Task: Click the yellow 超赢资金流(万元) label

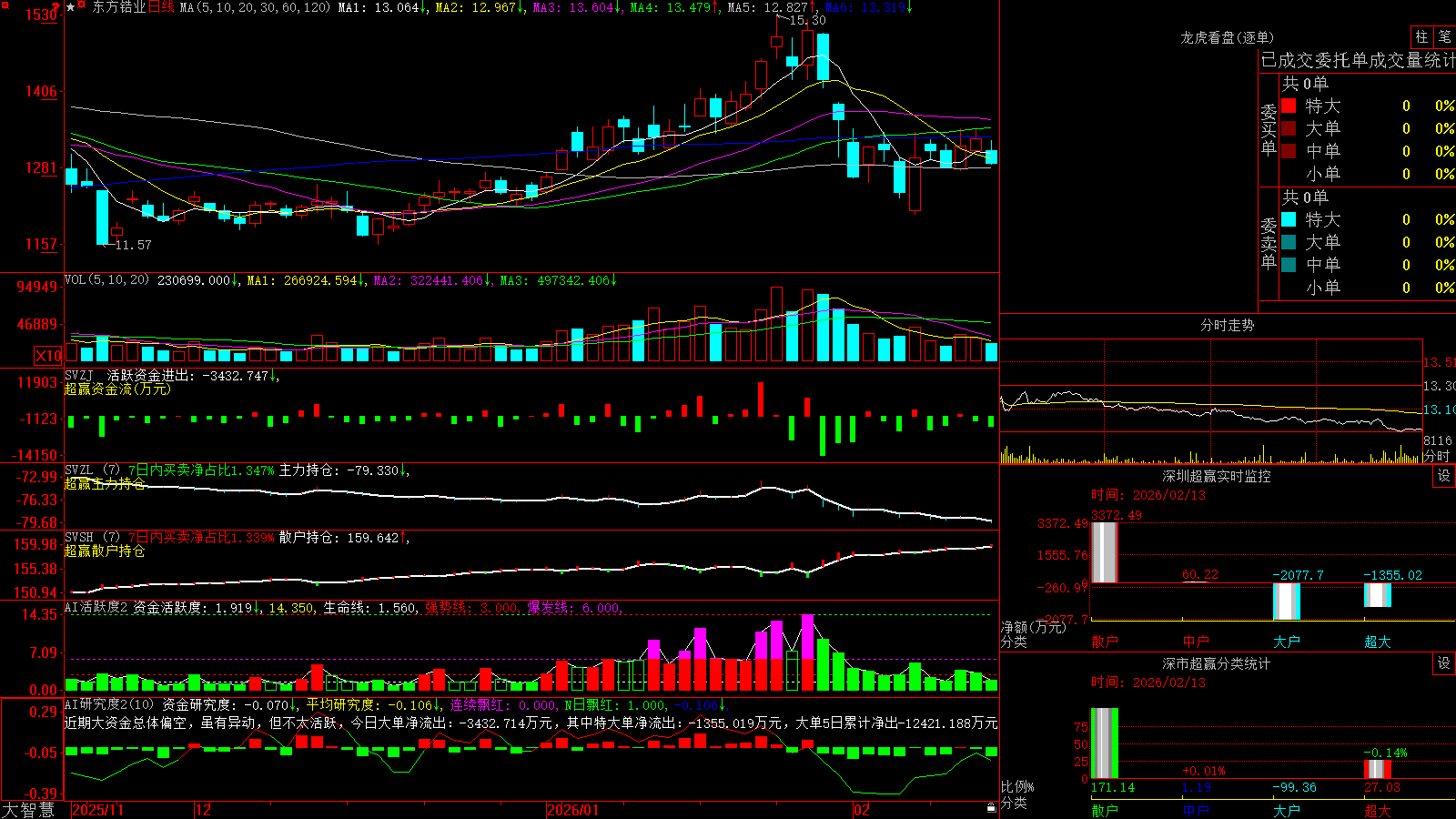Action: (x=117, y=389)
